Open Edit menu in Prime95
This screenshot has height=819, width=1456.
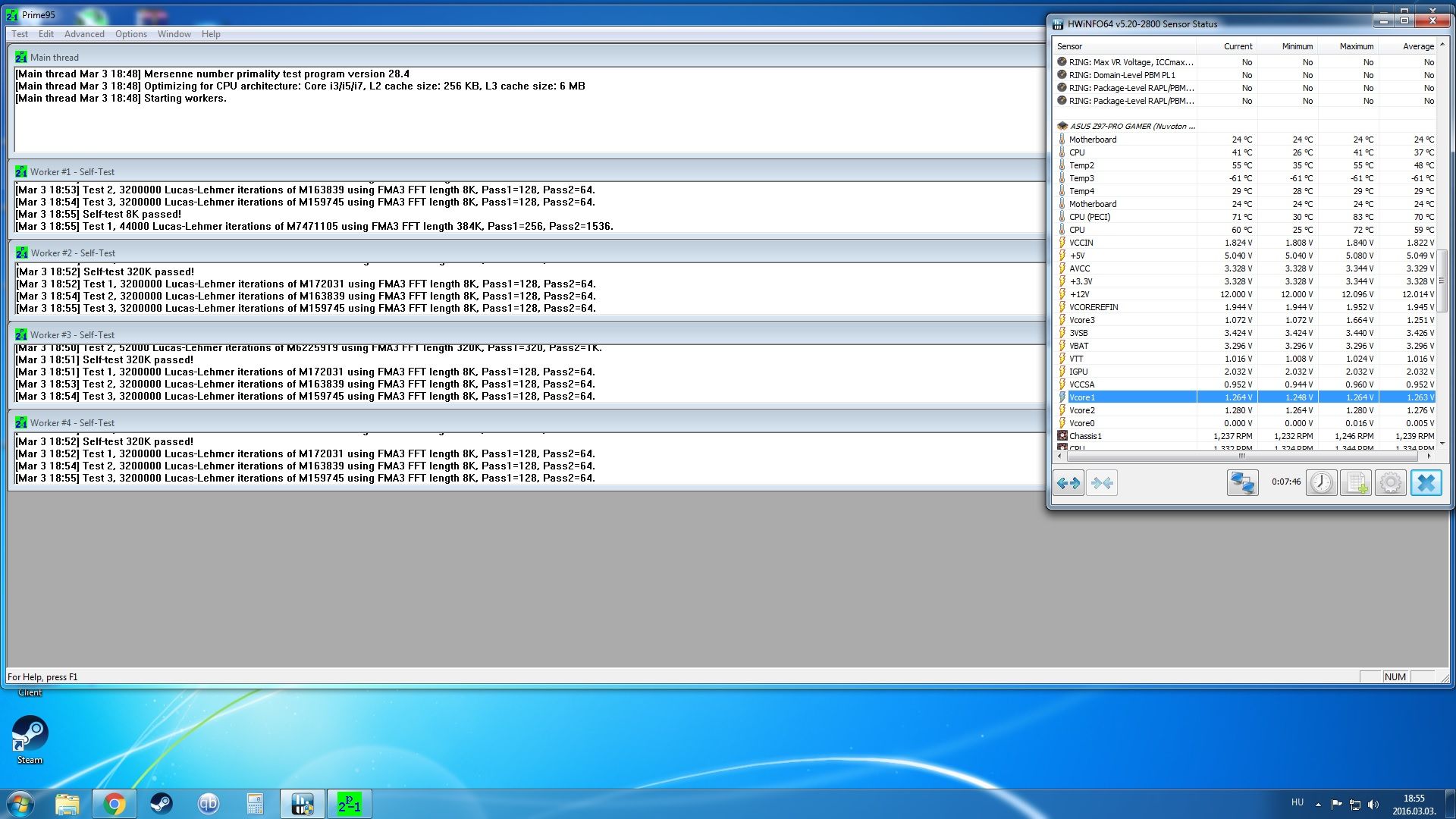(x=46, y=34)
